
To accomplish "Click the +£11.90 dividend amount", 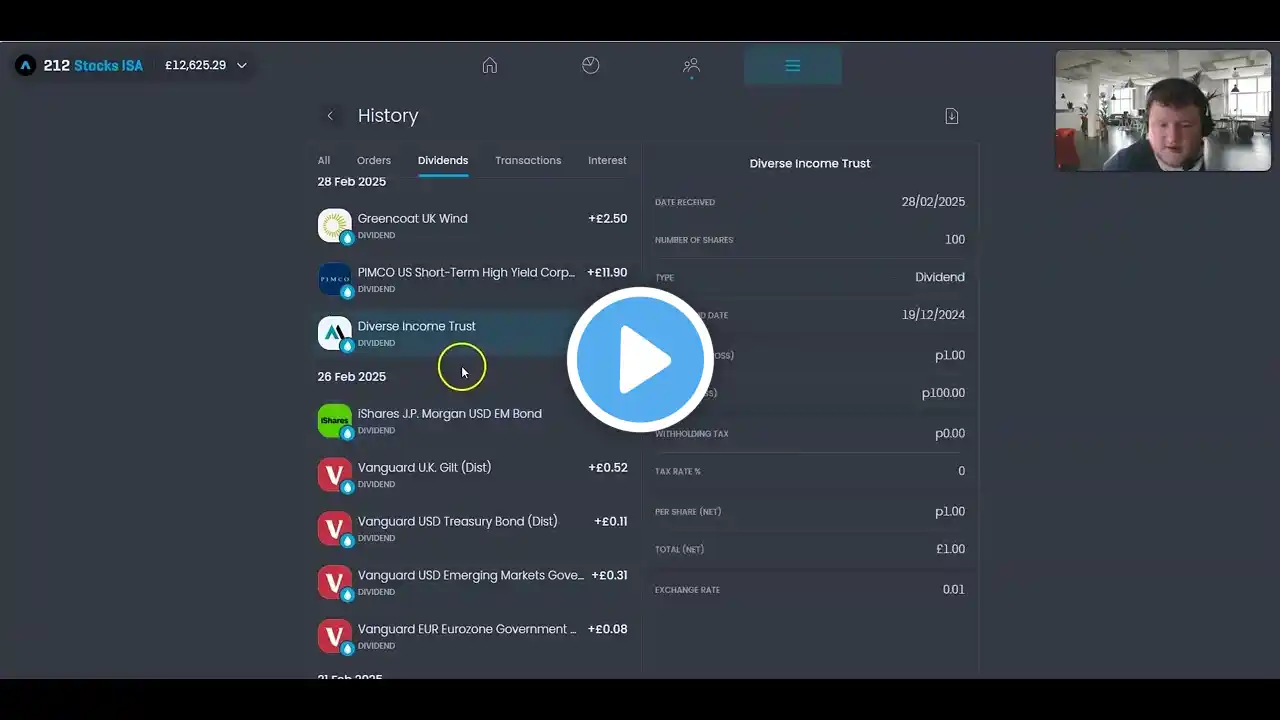I will tap(607, 273).
